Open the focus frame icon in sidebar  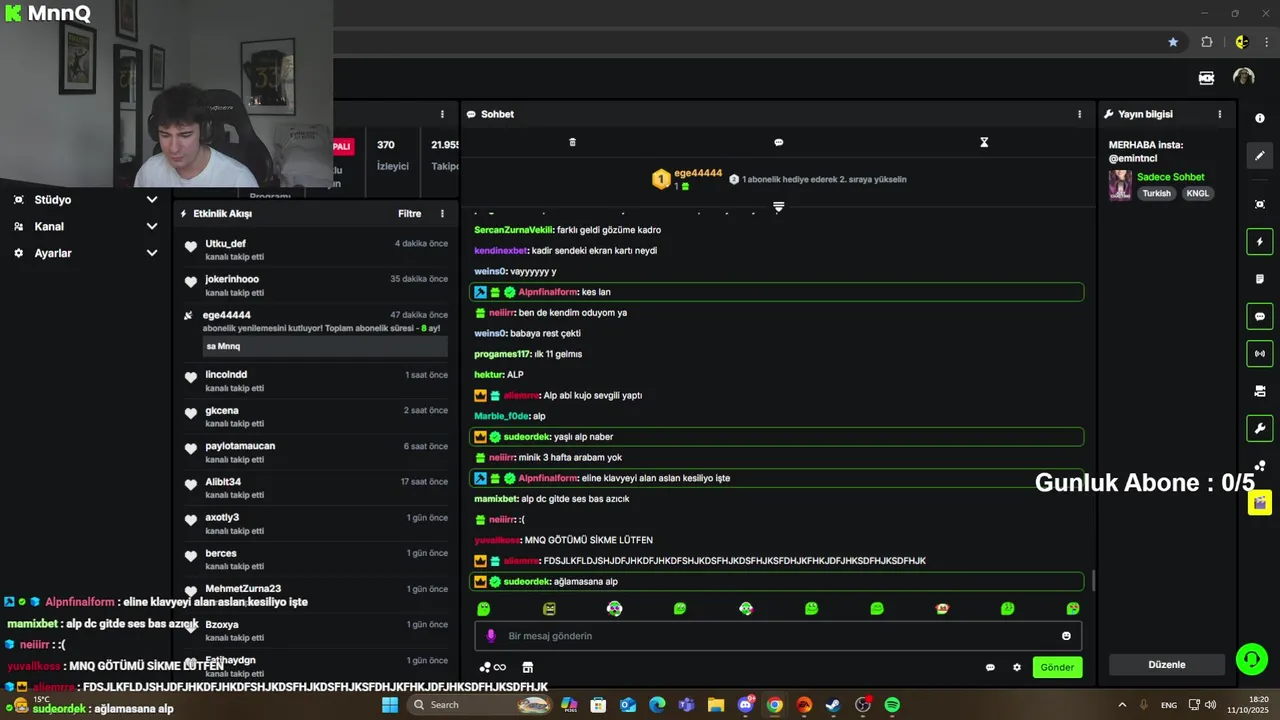pos(1259,204)
